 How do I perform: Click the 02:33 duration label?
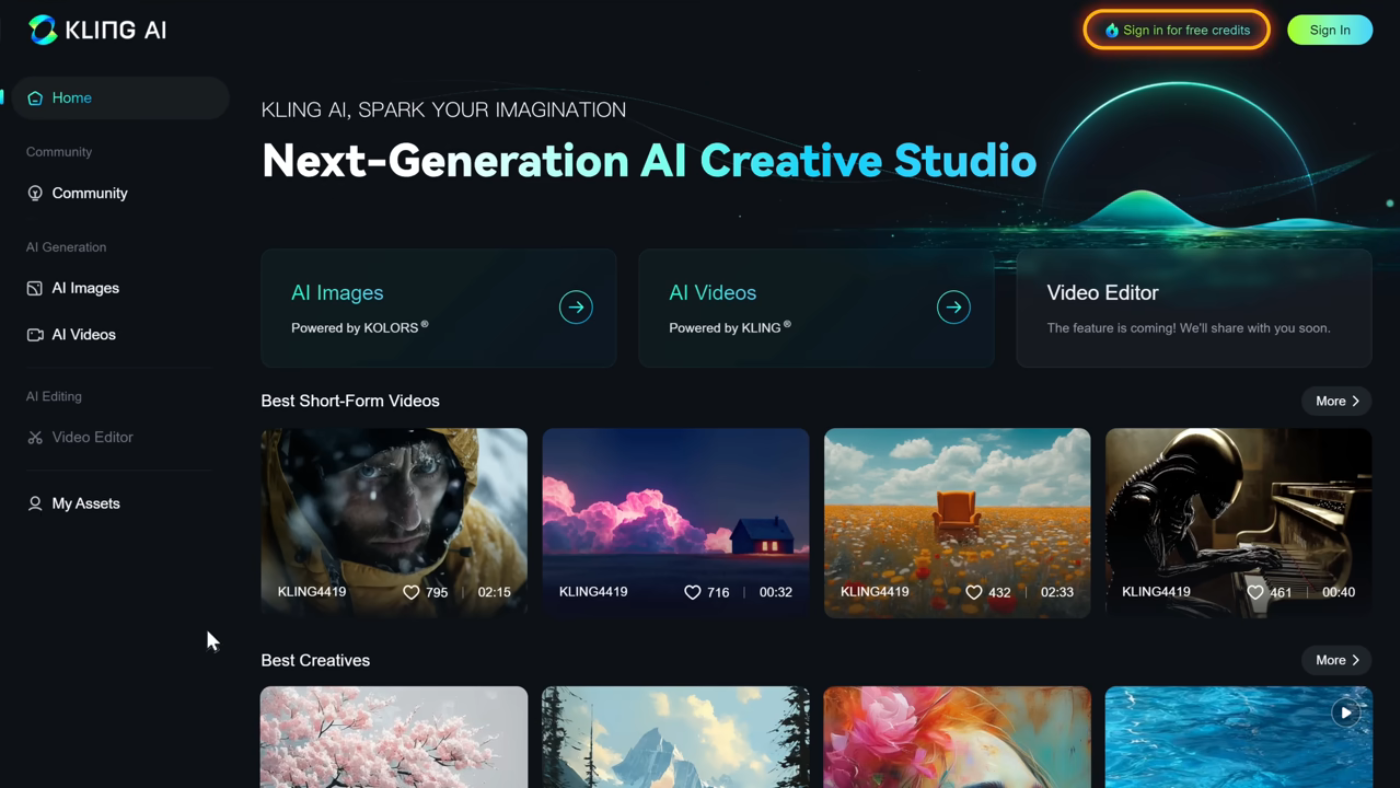click(1057, 592)
